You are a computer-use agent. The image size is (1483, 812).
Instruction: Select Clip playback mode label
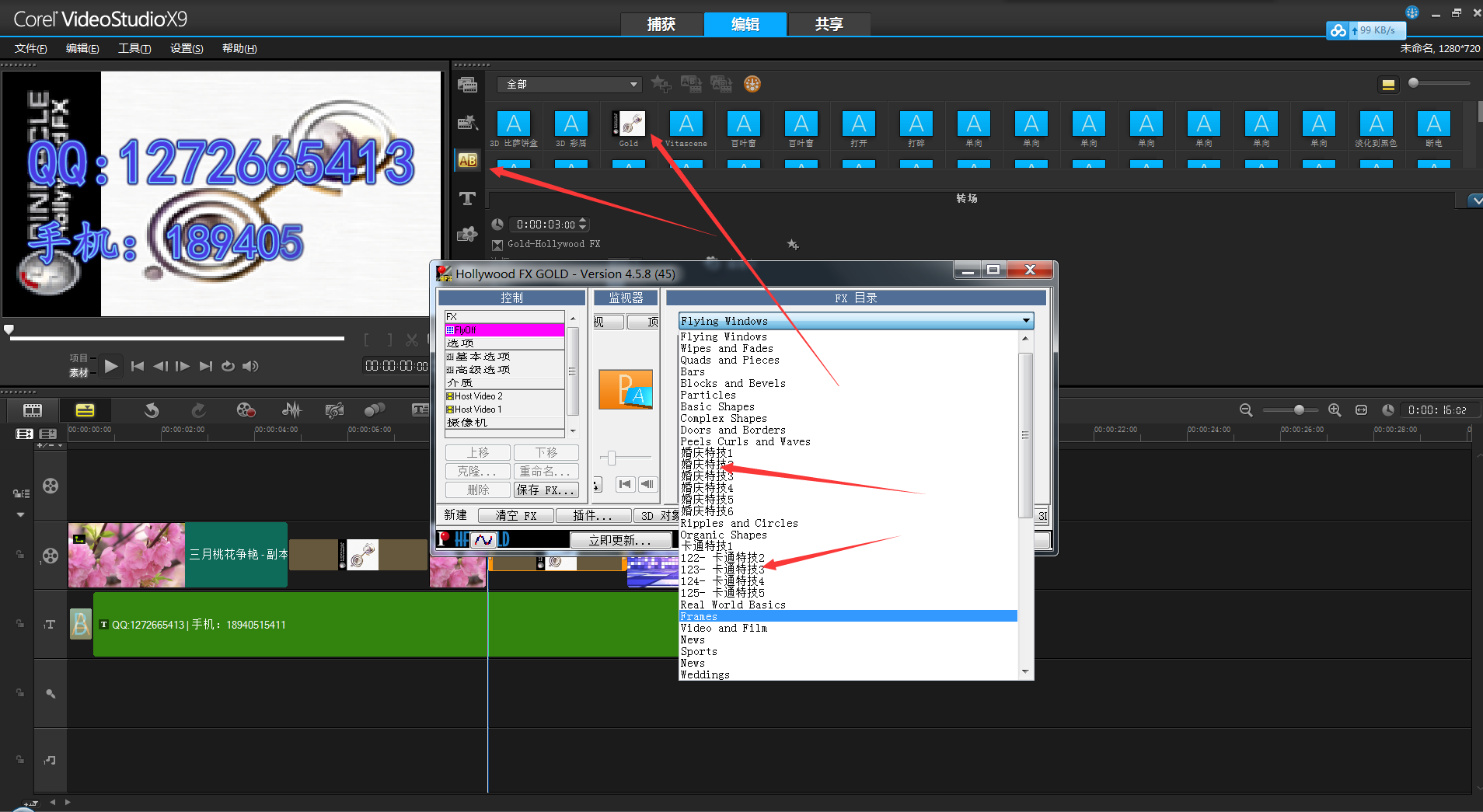coord(79,373)
